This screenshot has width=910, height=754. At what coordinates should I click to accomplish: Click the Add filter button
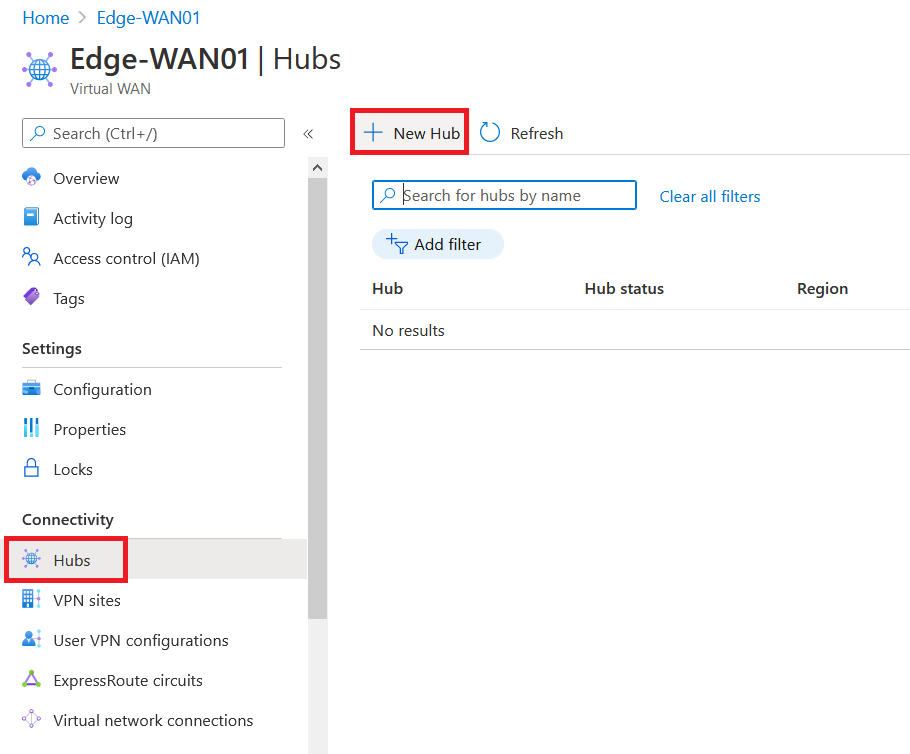coord(438,244)
